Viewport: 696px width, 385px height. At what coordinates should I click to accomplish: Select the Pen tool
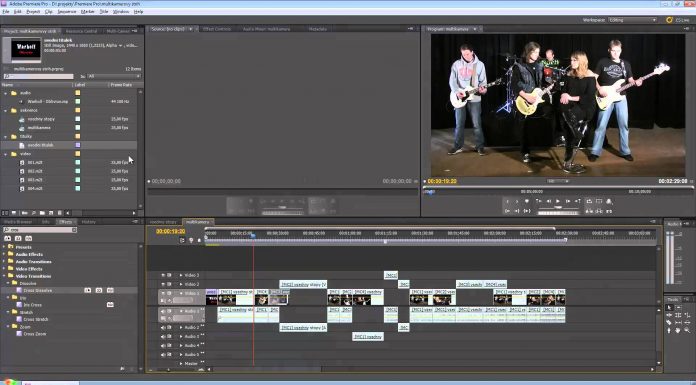669,330
